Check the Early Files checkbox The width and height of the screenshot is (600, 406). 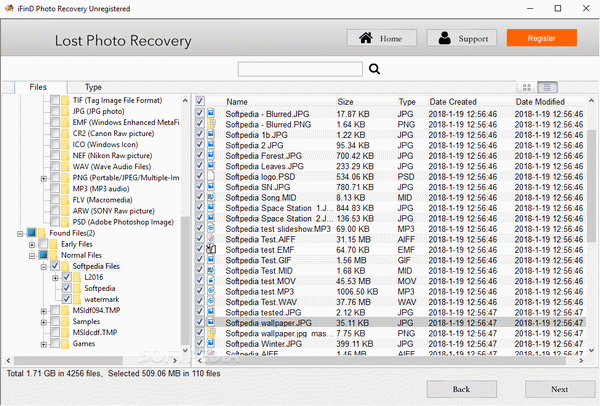point(43,244)
